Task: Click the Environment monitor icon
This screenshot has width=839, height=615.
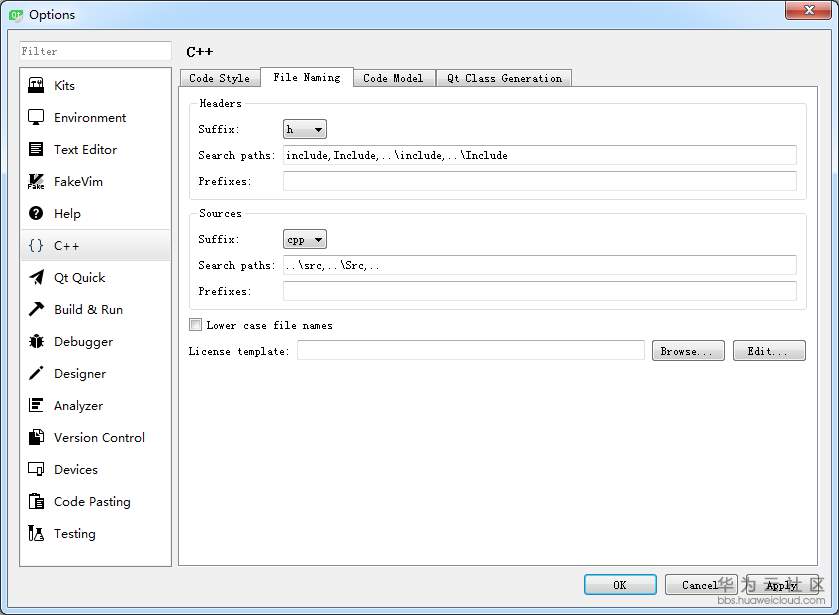Action: coord(36,117)
